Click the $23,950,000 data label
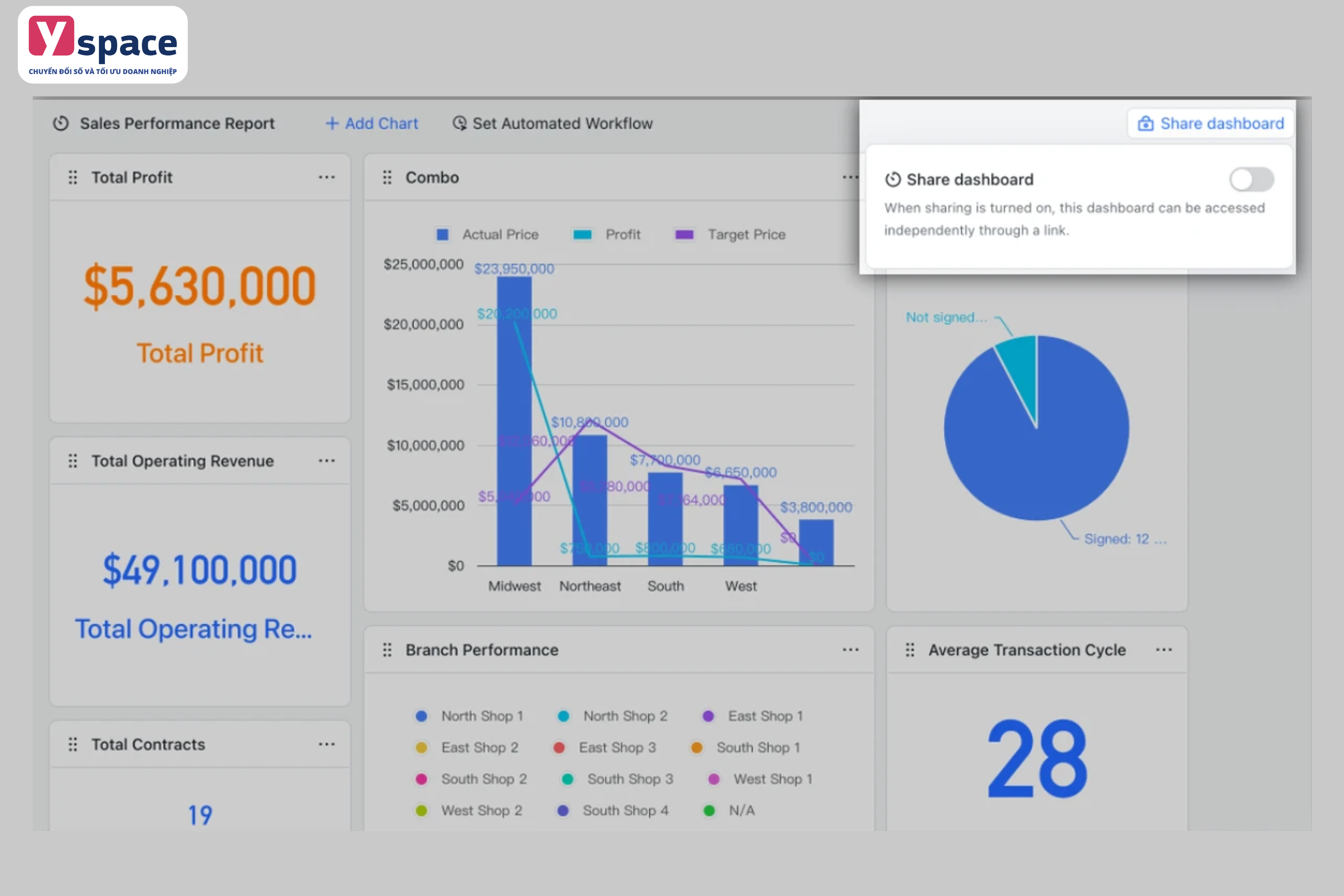This screenshot has height=896, width=1344. pos(514,268)
